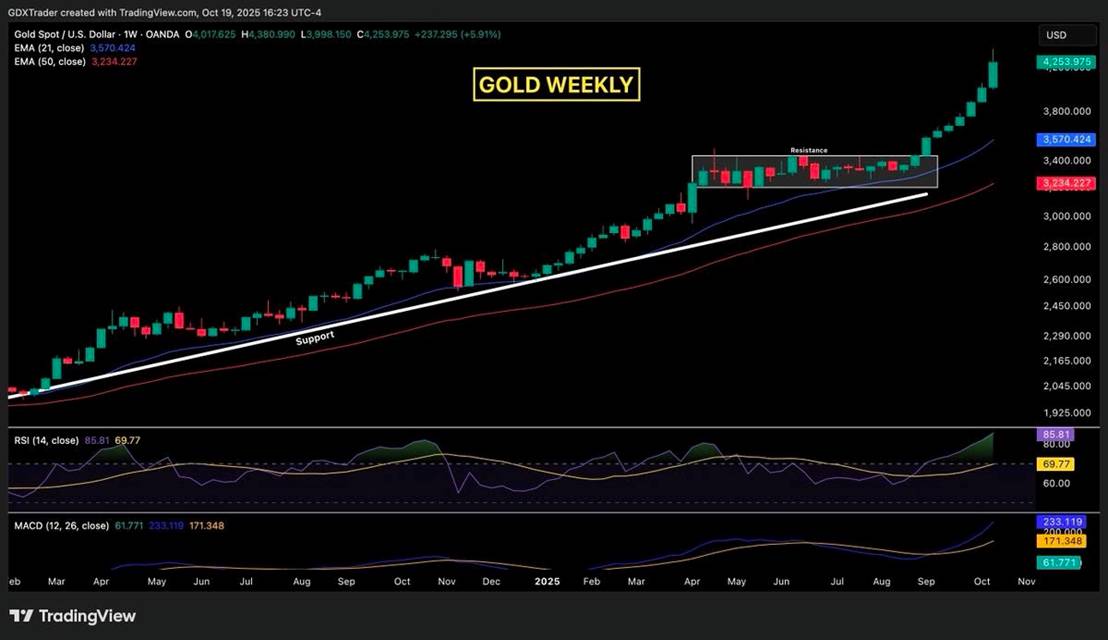The height and width of the screenshot is (640, 1108).
Task: Click the 1,925.000 price axis label
Action: tap(1067, 413)
